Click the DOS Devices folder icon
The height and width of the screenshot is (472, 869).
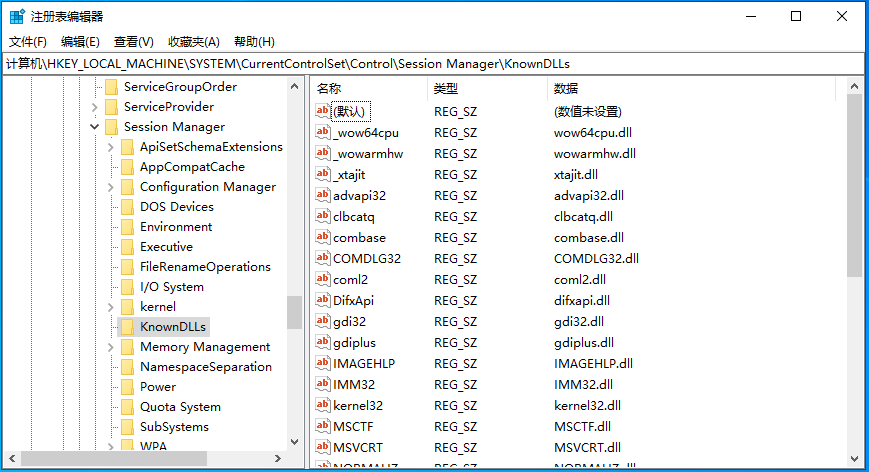tap(127, 207)
